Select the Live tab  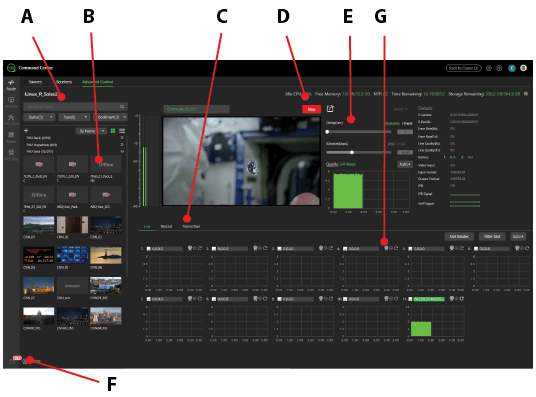pos(147,226)
